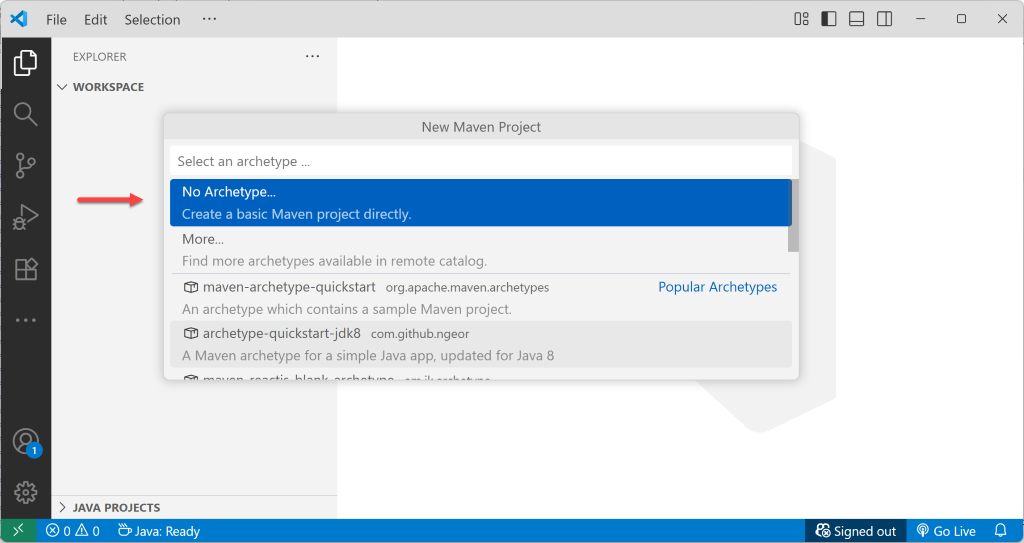This screenshot has width=1024, height=543.
Task: Open the File menu
Action: point(57,19)
